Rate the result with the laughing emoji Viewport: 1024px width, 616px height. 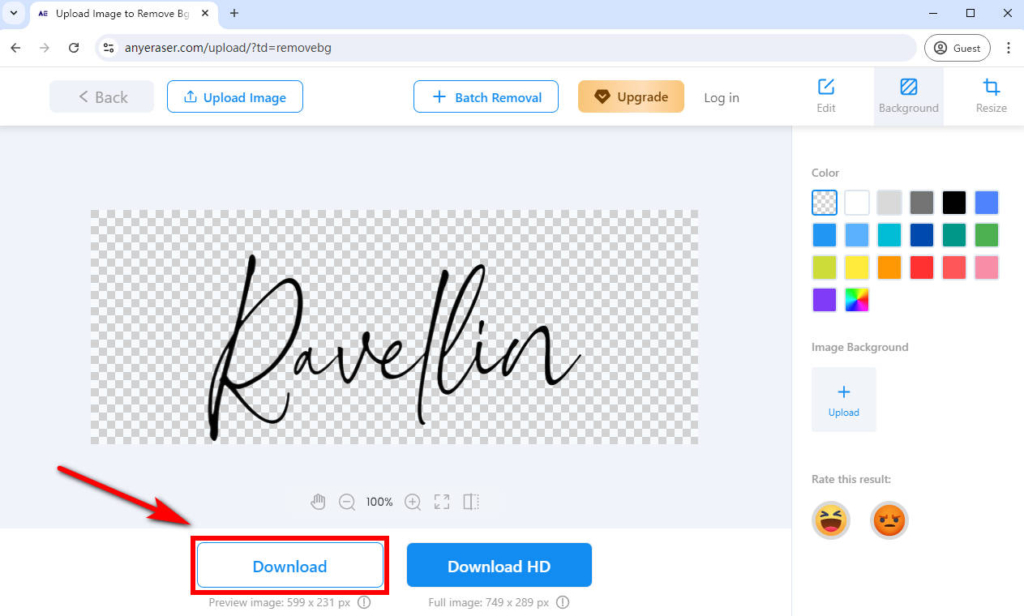pos(831,520)
